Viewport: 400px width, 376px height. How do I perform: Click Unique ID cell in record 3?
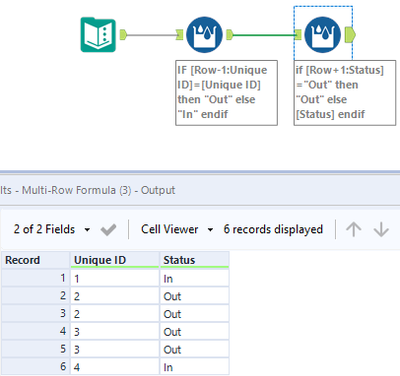[115, 314]
